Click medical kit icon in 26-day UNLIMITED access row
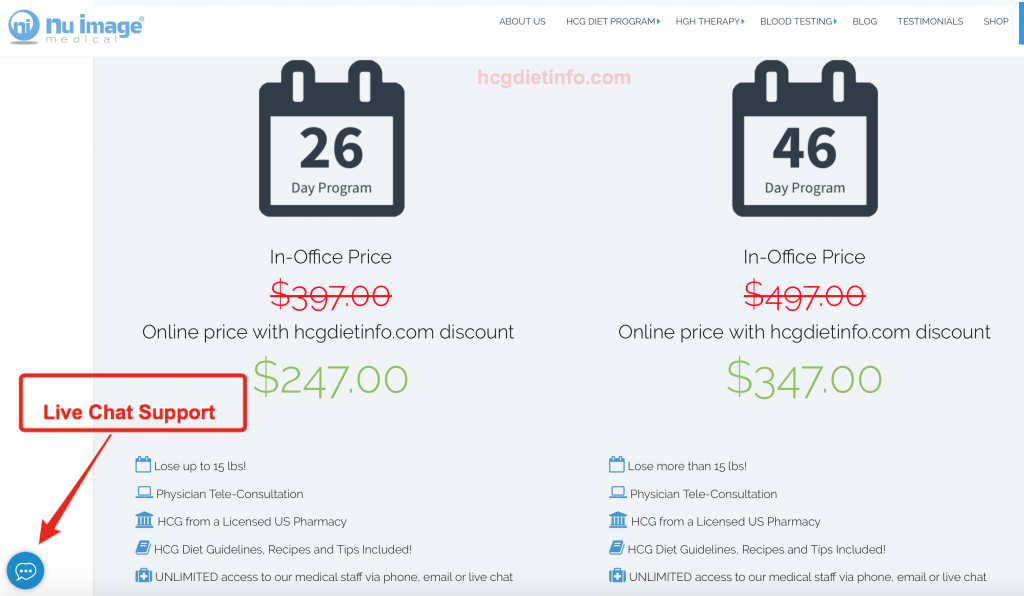 point(144,576)
